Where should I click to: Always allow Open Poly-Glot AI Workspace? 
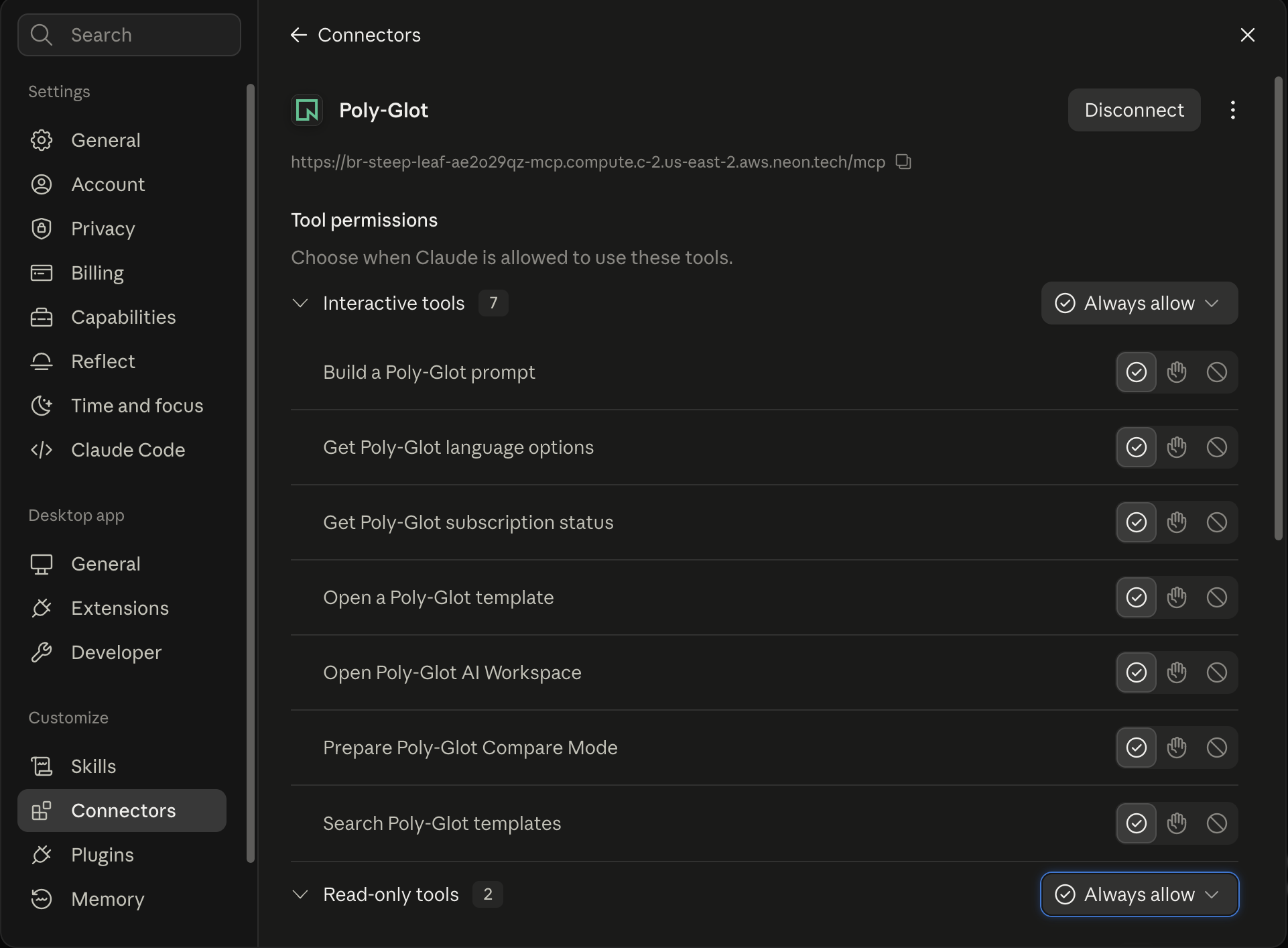click(x=1137, y=672)
